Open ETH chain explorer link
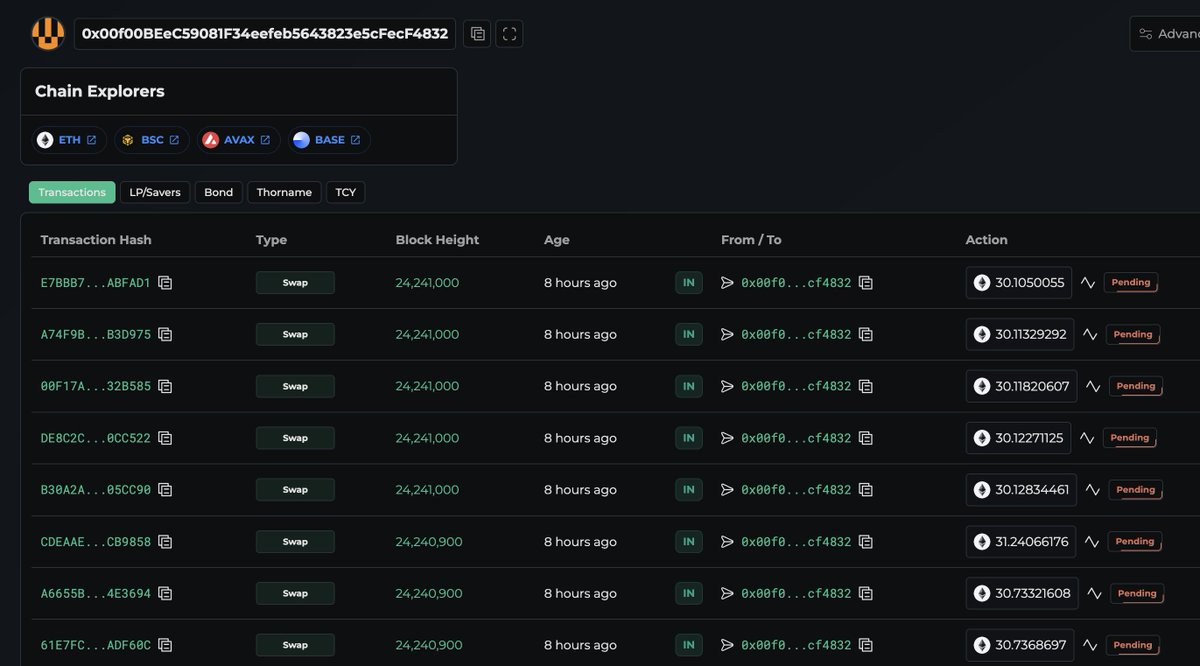 click(x=68, y=140)
